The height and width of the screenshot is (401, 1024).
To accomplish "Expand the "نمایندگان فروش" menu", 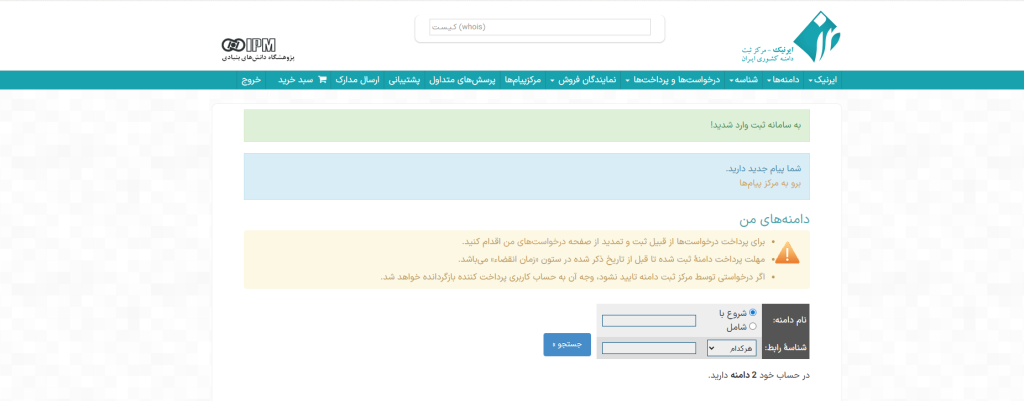I will 584,80.
